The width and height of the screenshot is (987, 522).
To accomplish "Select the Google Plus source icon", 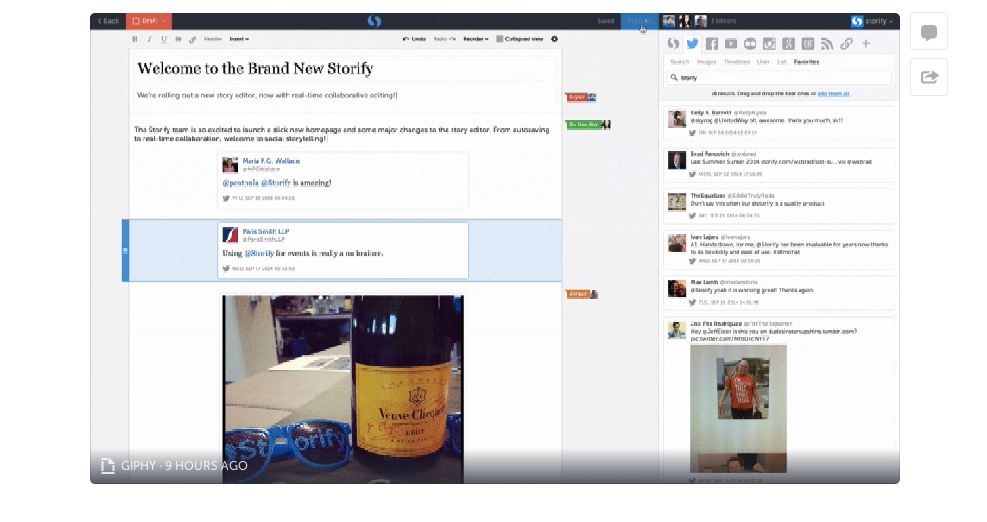I will pyautogui.click(x=789, y=43).
